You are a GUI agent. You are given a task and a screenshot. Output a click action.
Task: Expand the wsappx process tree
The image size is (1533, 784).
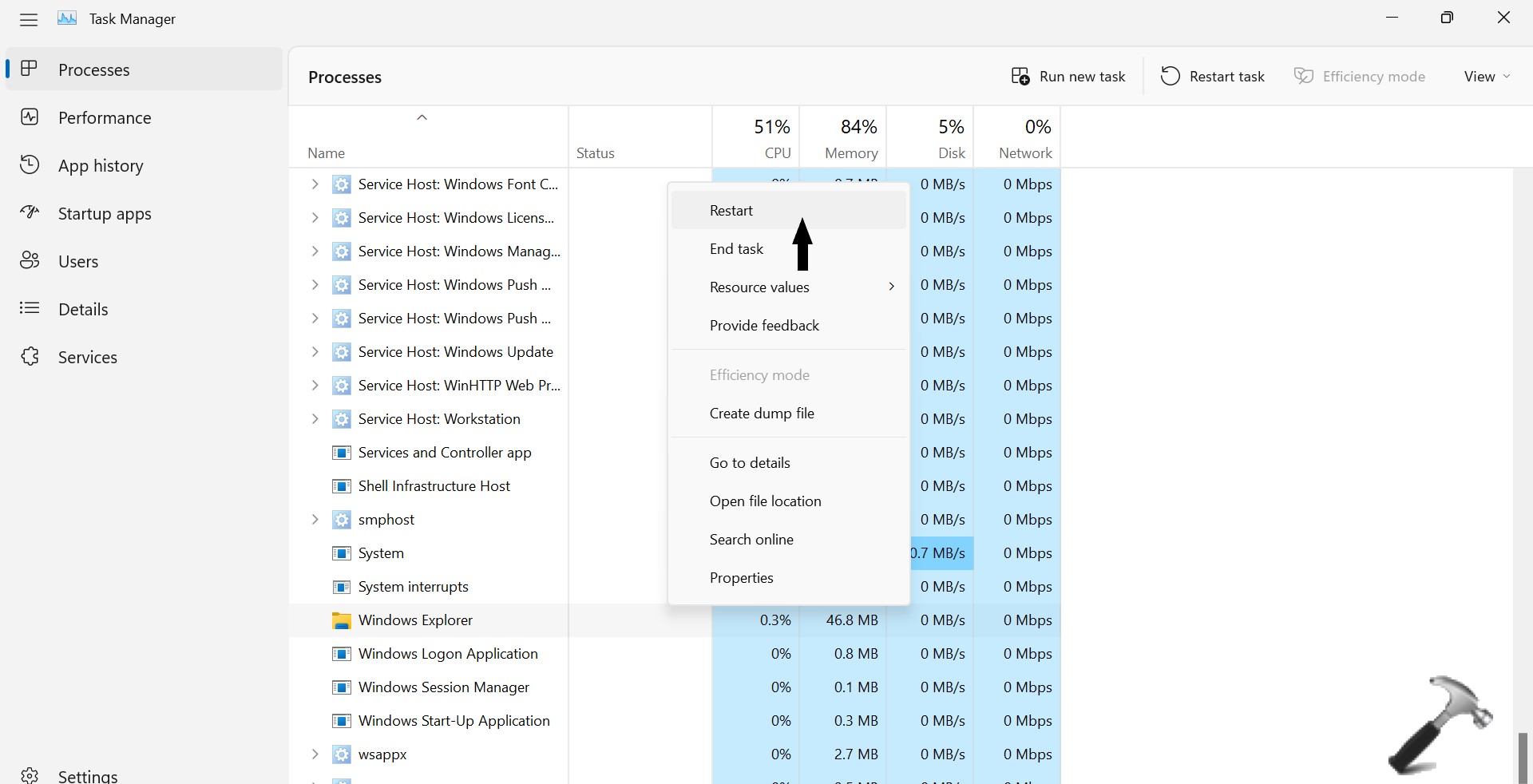pyautogui.click(x=315, y=754)
